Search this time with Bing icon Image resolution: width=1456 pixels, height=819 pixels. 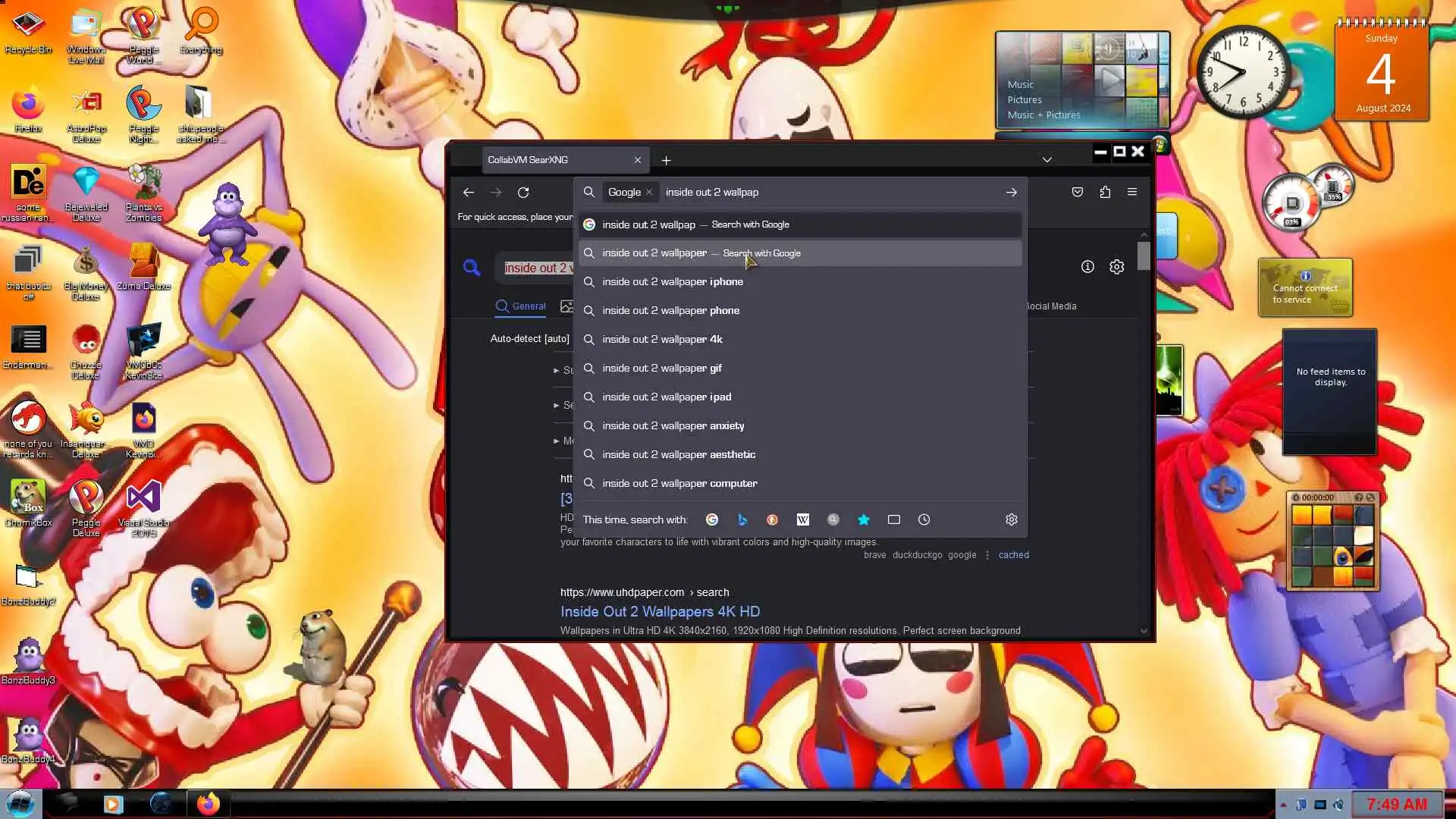coord(742,519)
